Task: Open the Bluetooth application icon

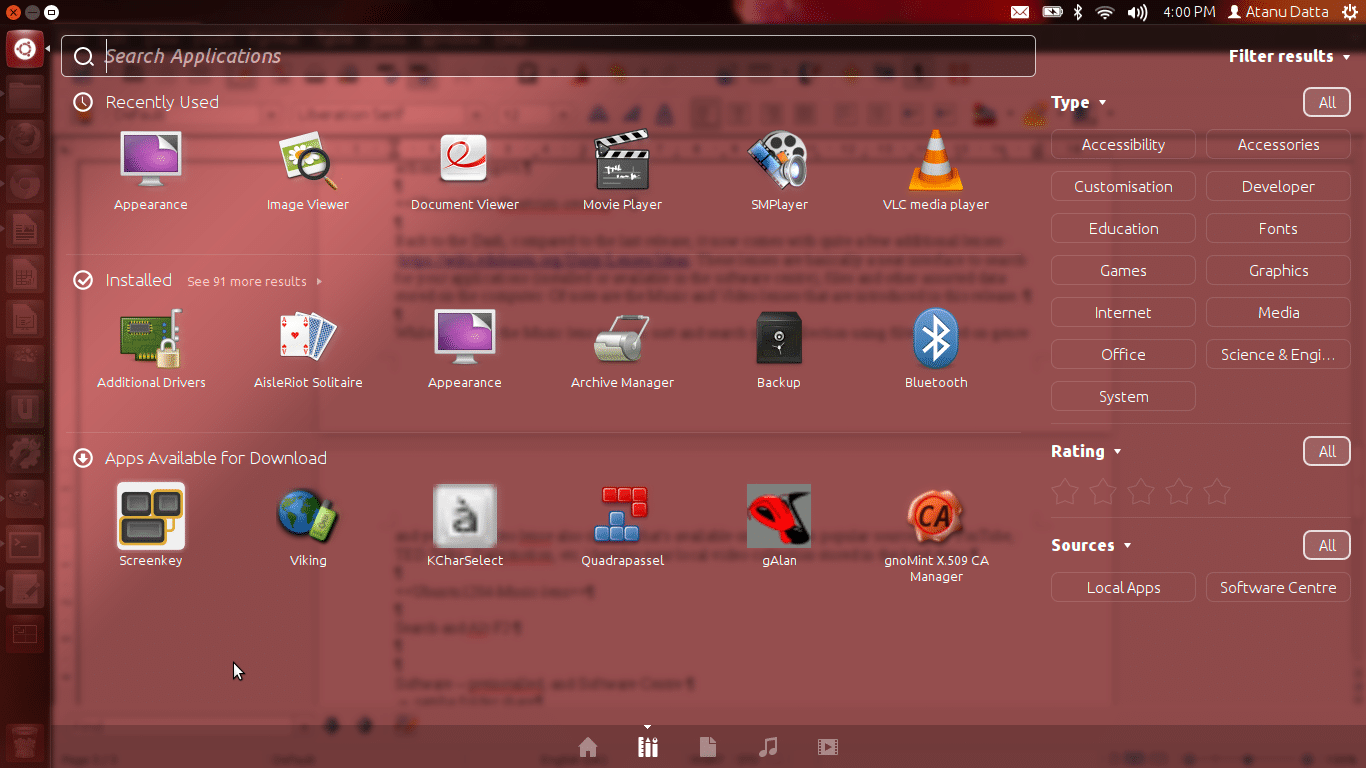Action: (935, 340)
